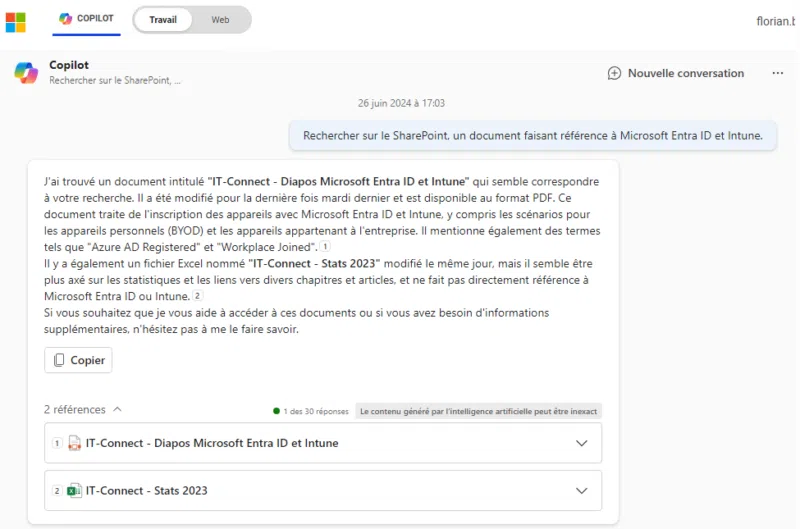The height and width of the screenshot is (529, 800).
Task: Click the AI content disclaimer label
Action: click(x=479, y=411)
